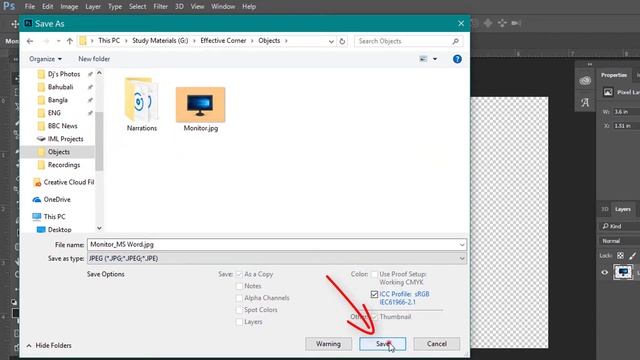Toggle the Layers checkbox
This screenshot has width=640, height=360.
[239, 322]
